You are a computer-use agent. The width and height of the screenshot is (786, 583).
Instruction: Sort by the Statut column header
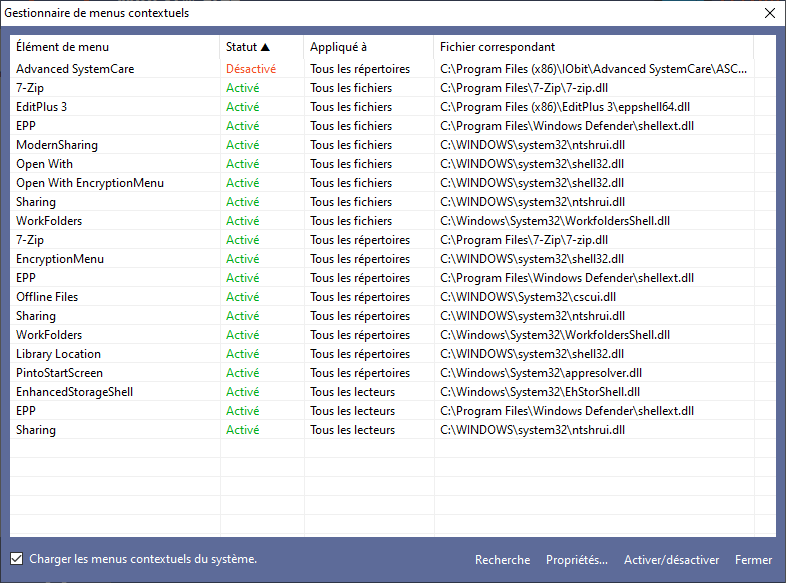pos(261,47)
